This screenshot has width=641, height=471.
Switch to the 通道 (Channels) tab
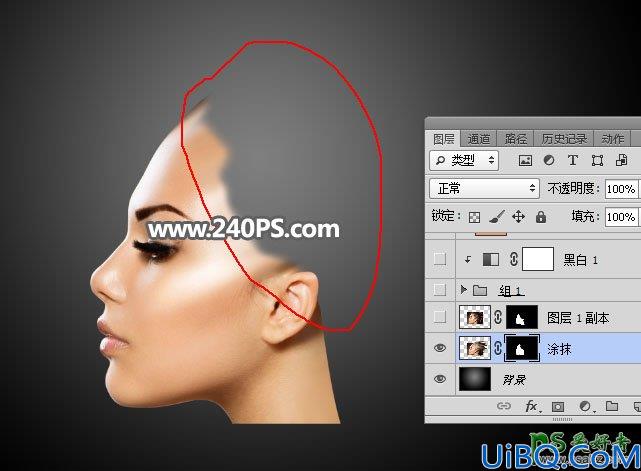click(478, 139)
